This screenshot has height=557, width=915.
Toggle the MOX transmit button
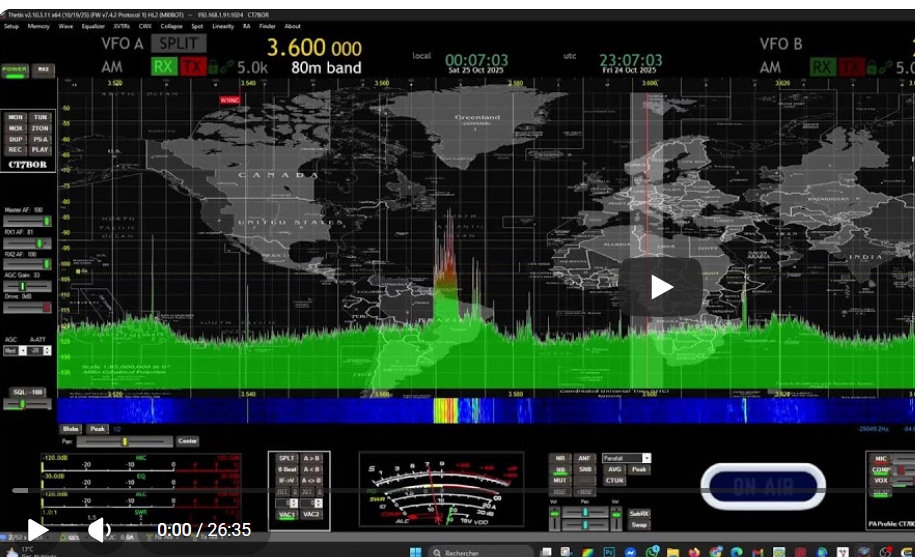click(x=16, y=128)
